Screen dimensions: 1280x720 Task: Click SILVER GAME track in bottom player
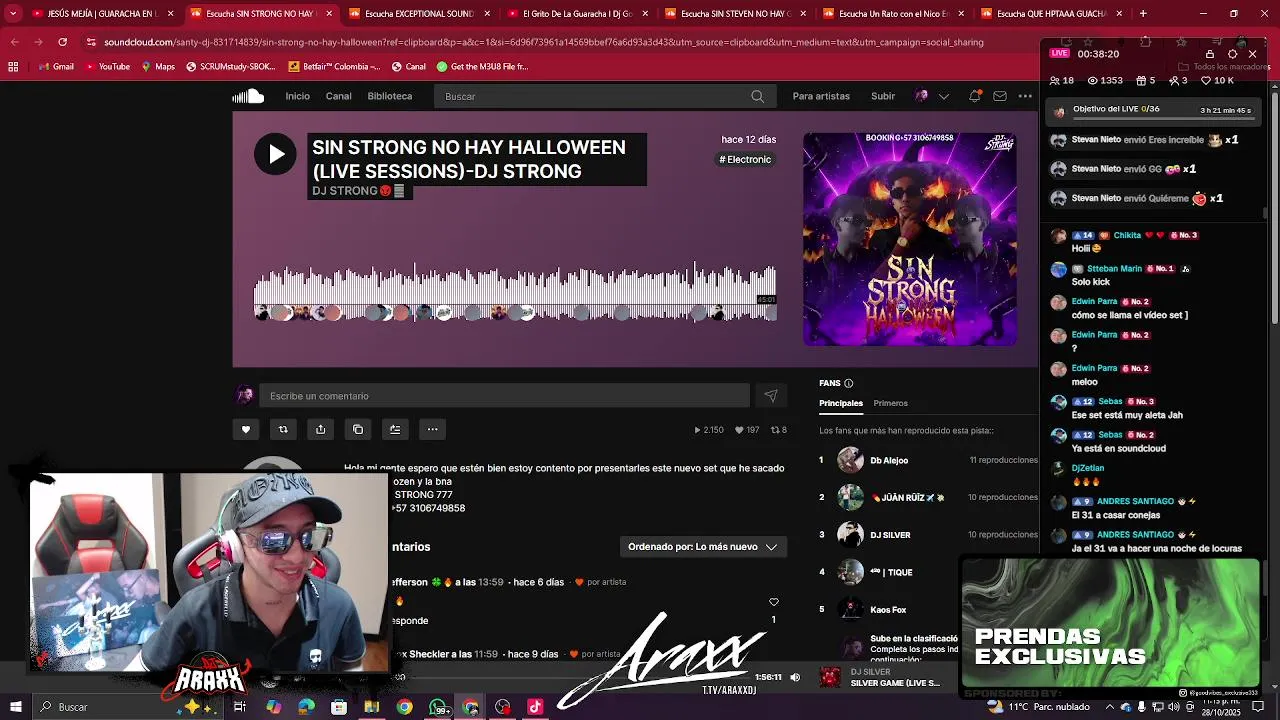(x=895, y=683)
